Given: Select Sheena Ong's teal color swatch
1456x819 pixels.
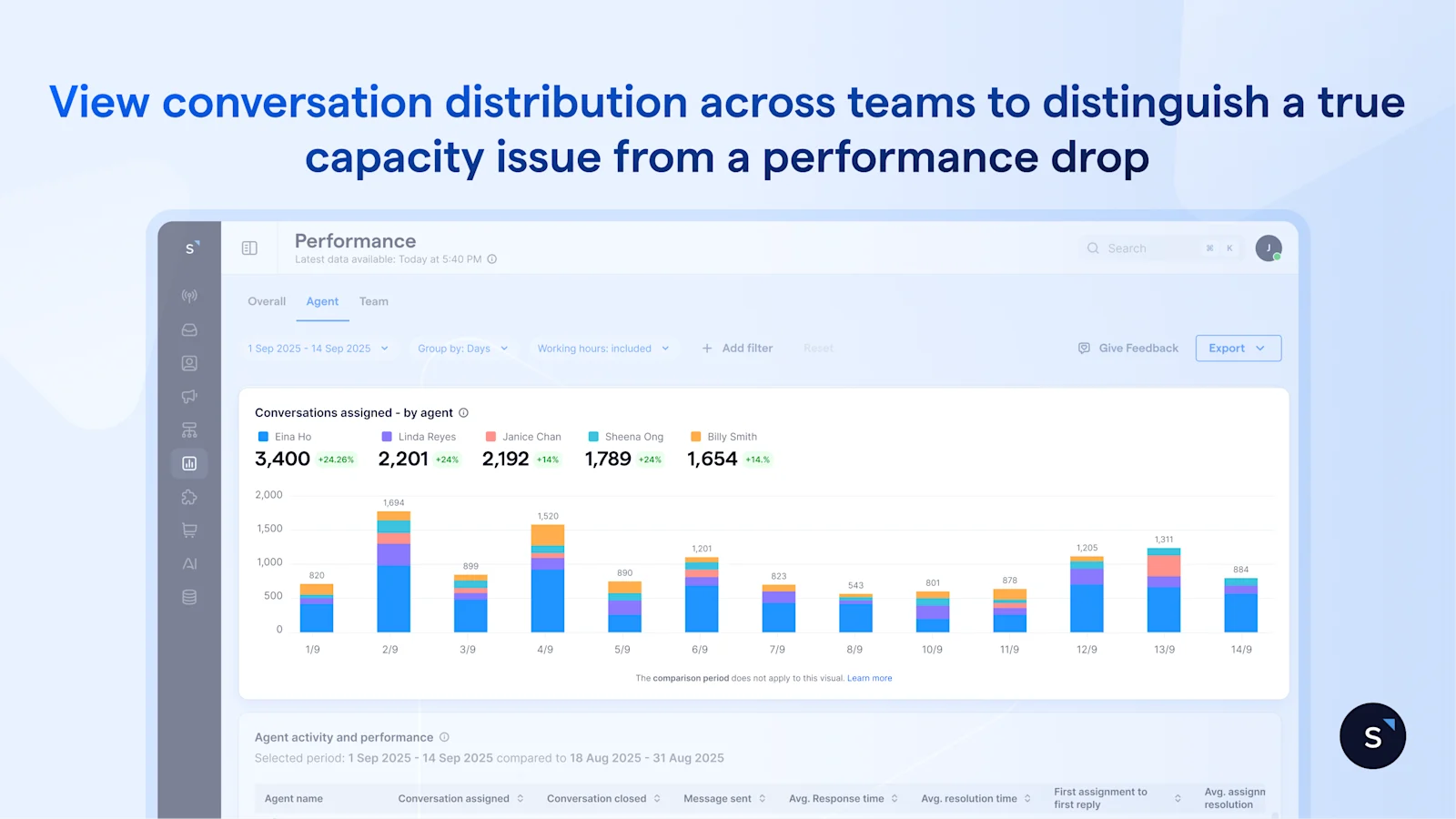Looking at the screenshot, I should (593, 436).
